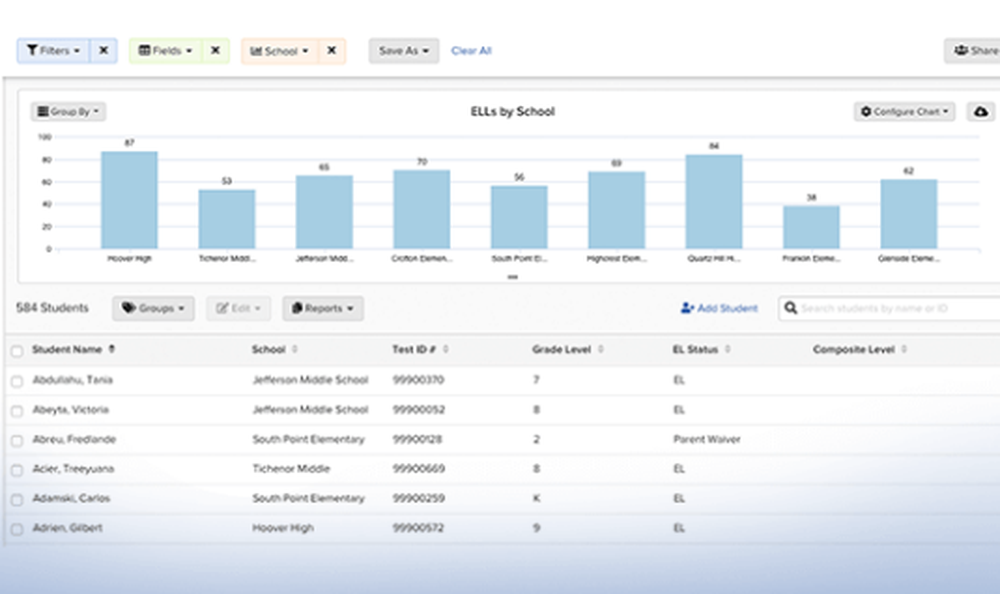This screenshot has height=594, width=1000.
Task: Open the School chart dropdown
Action: click(279, 50)
